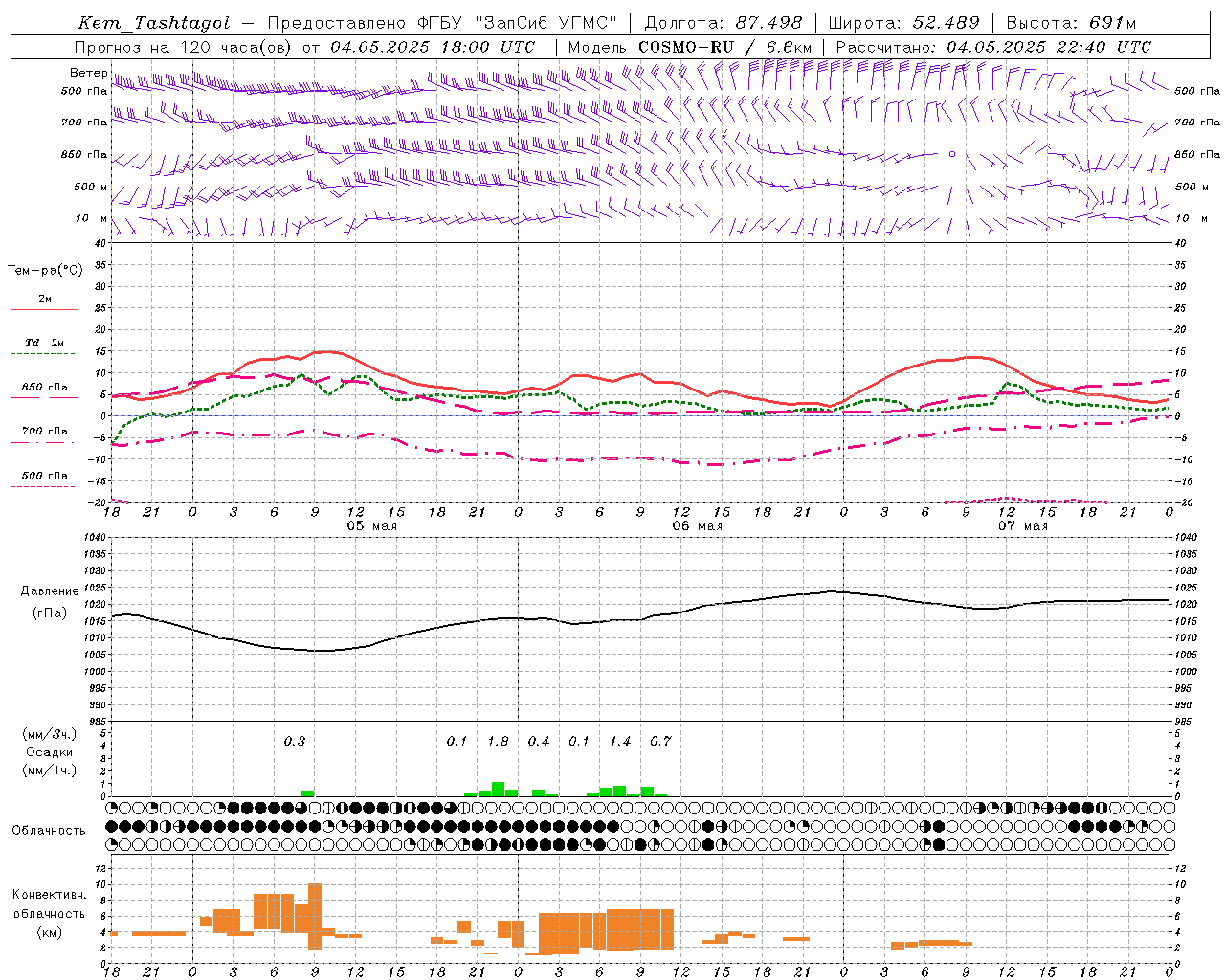Viewport: 1225px width, 980px height.
Task: Click the '07 мая' date label
Action: tap(1022, 526)
